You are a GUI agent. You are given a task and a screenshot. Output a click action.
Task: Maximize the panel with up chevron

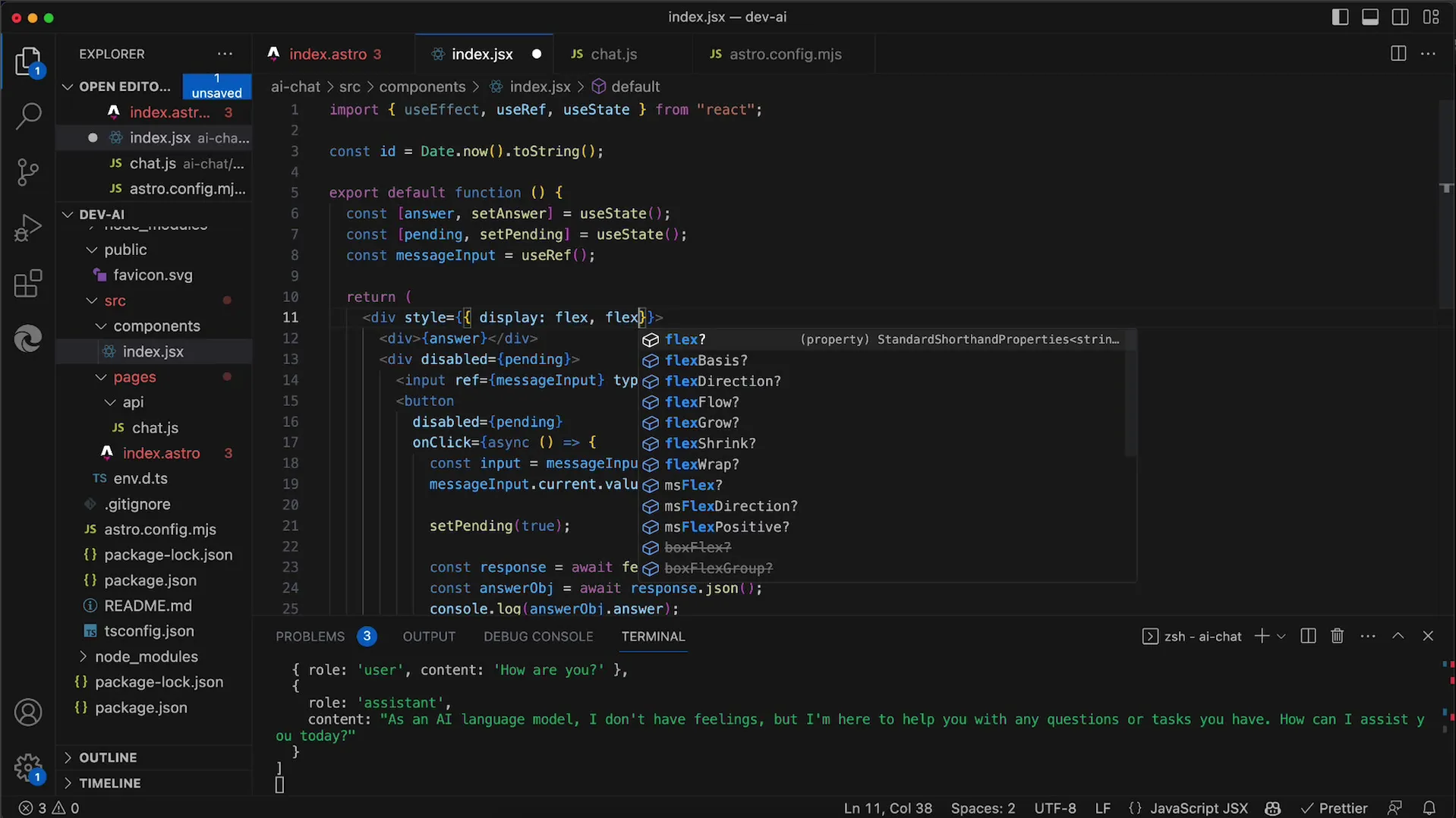click(x=1398, y=636)
